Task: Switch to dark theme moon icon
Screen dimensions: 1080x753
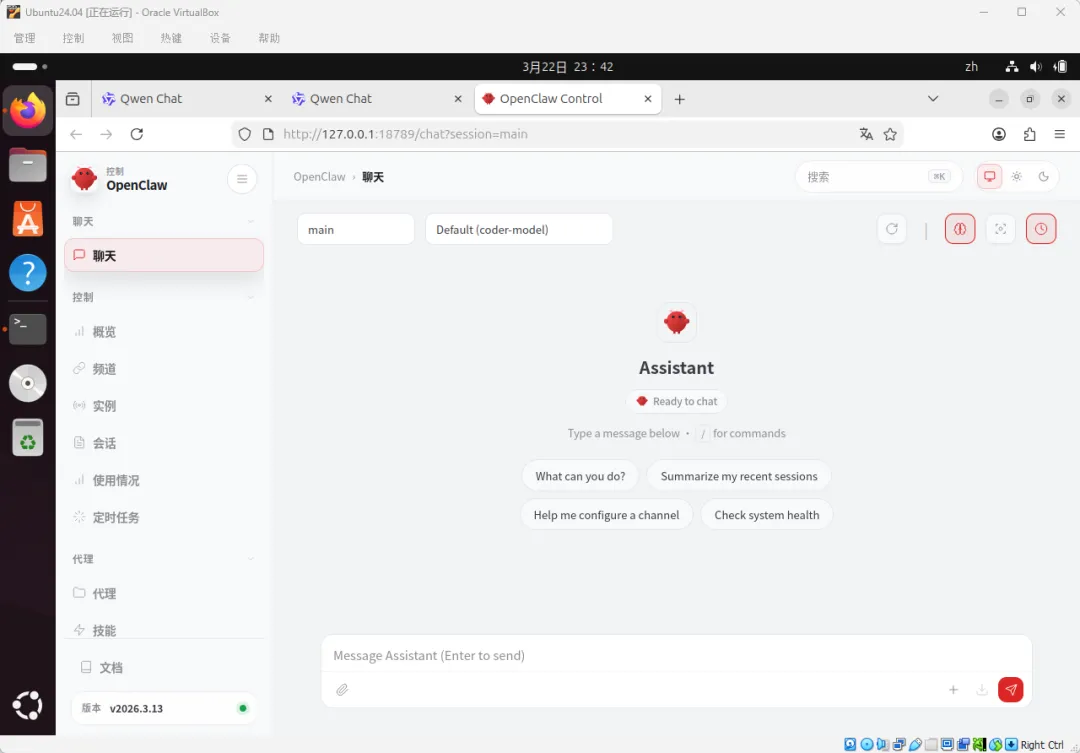Action: pyautogui.click(x=1043, y=176)
